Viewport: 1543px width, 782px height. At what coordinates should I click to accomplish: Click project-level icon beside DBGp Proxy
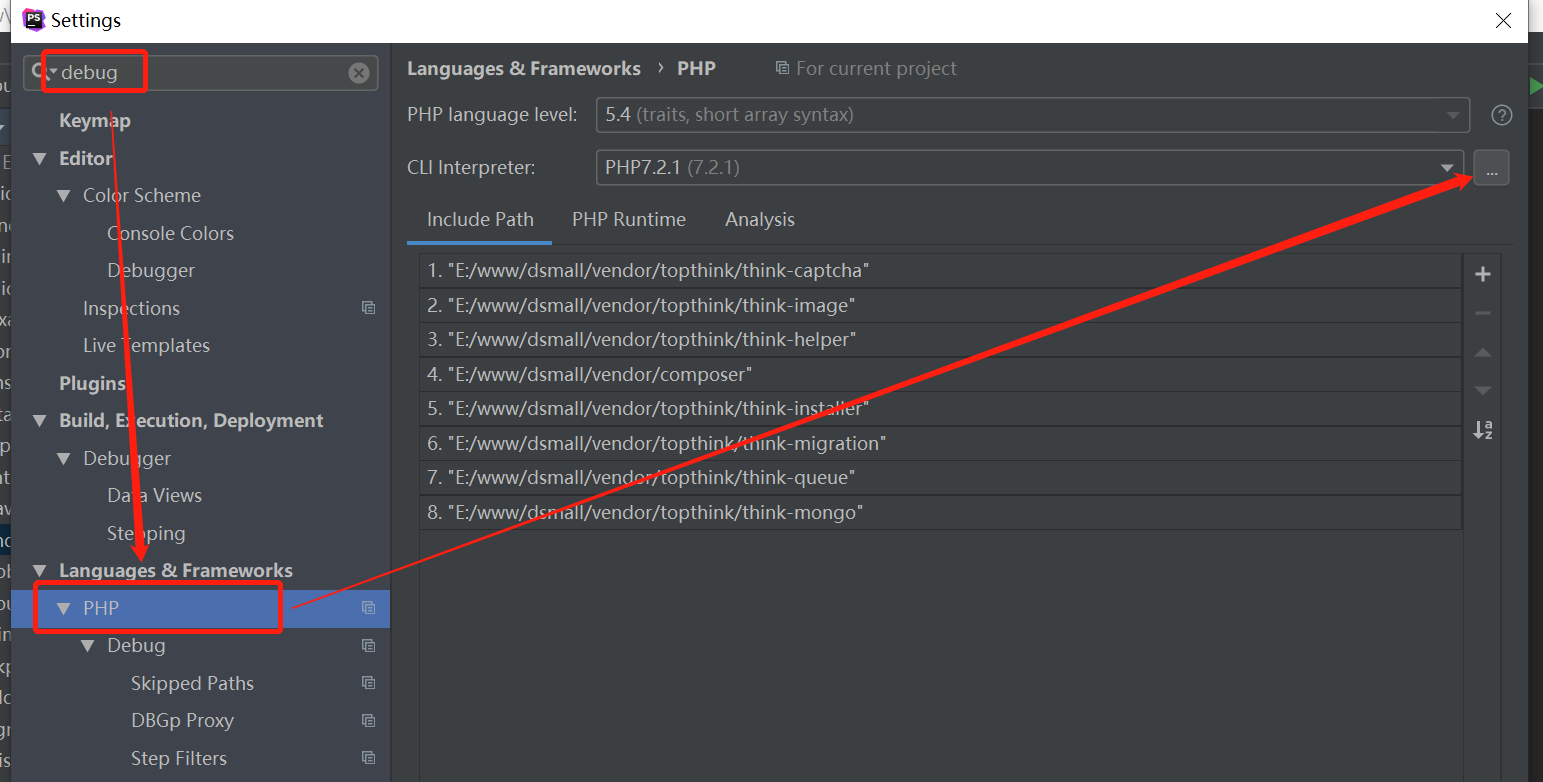(368, 721)
